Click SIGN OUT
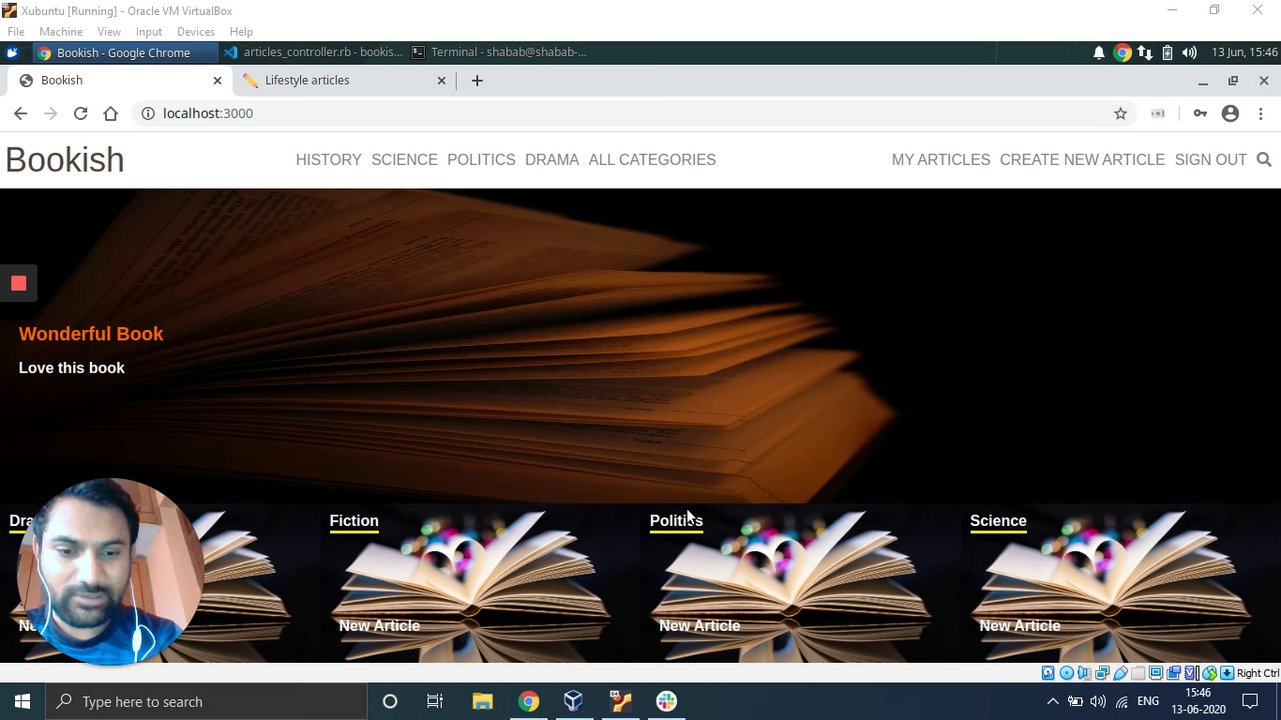Viewport: 1281px width, 720px height. coord(1211,160)
